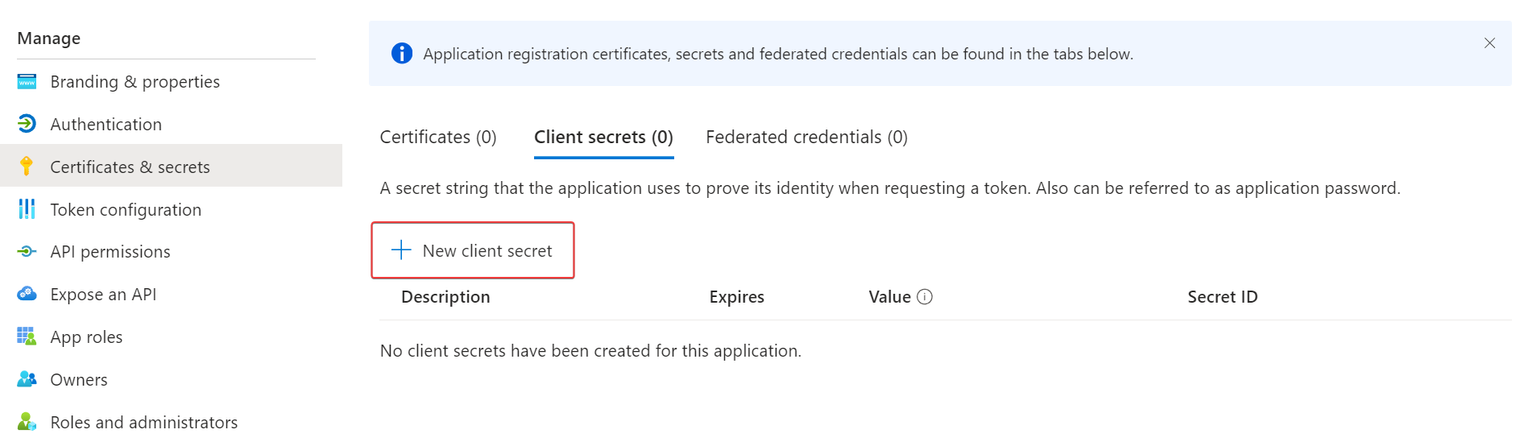Dismiss the information banner with X

tap(1490, 43)
